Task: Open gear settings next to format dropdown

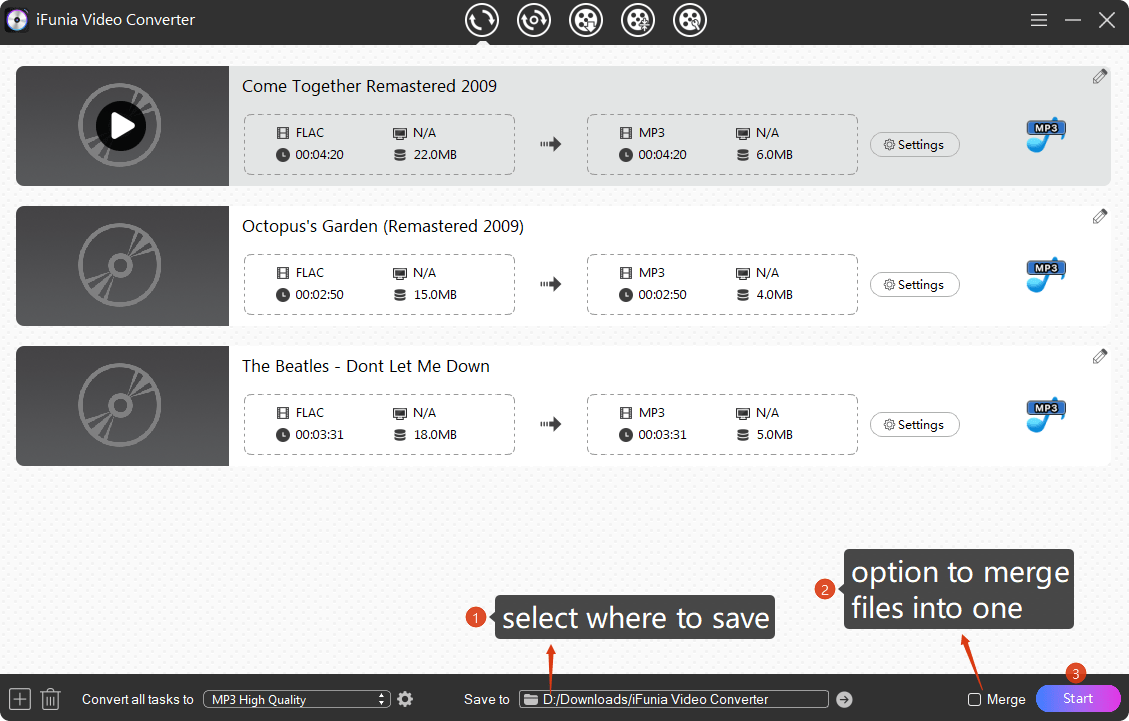Action: click(405, 699)
